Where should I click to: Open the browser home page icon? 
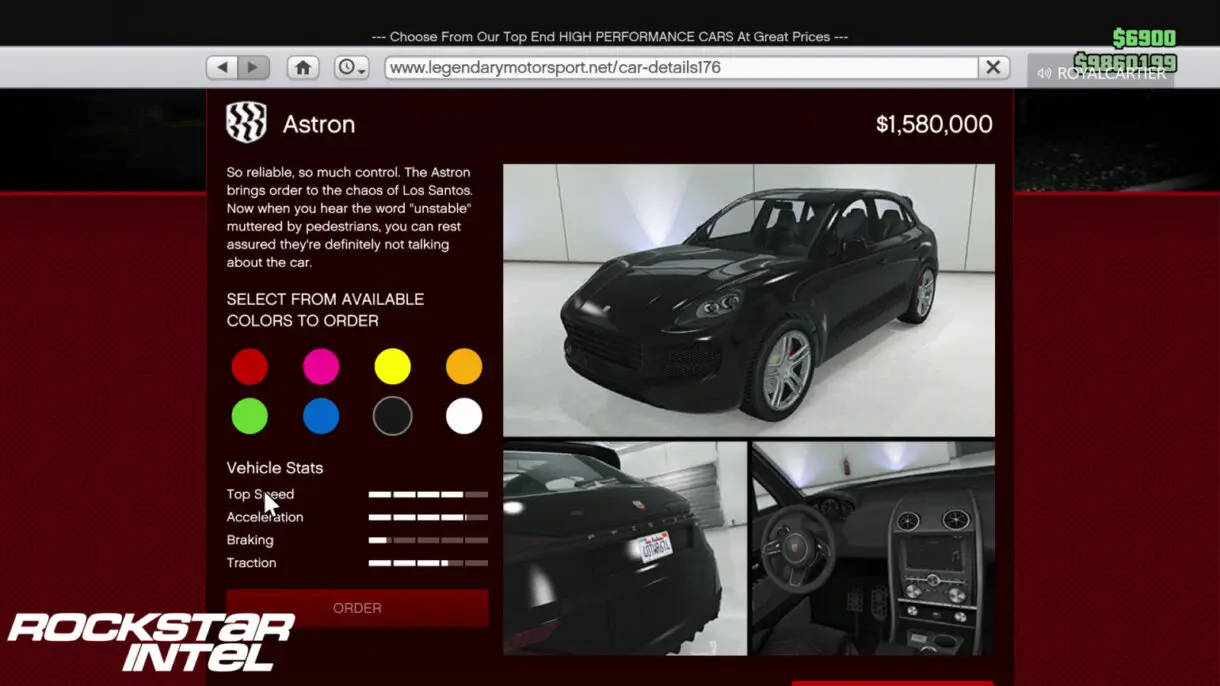pos(303,67)
